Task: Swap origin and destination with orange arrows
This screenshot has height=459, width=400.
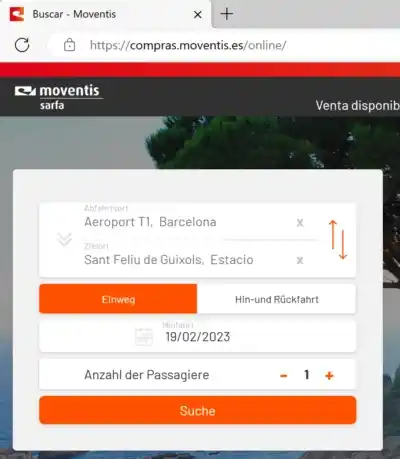Action: pyautogui.click(x=338, y=240)
